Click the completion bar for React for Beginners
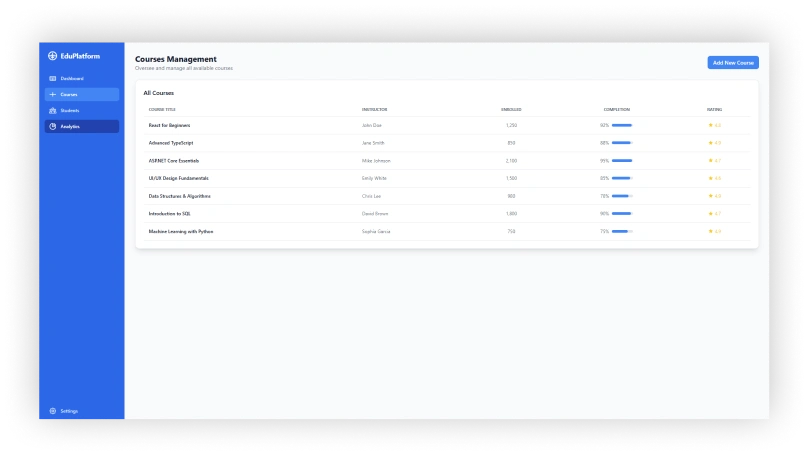Screen dimensions: 809x456 point(621,125)
